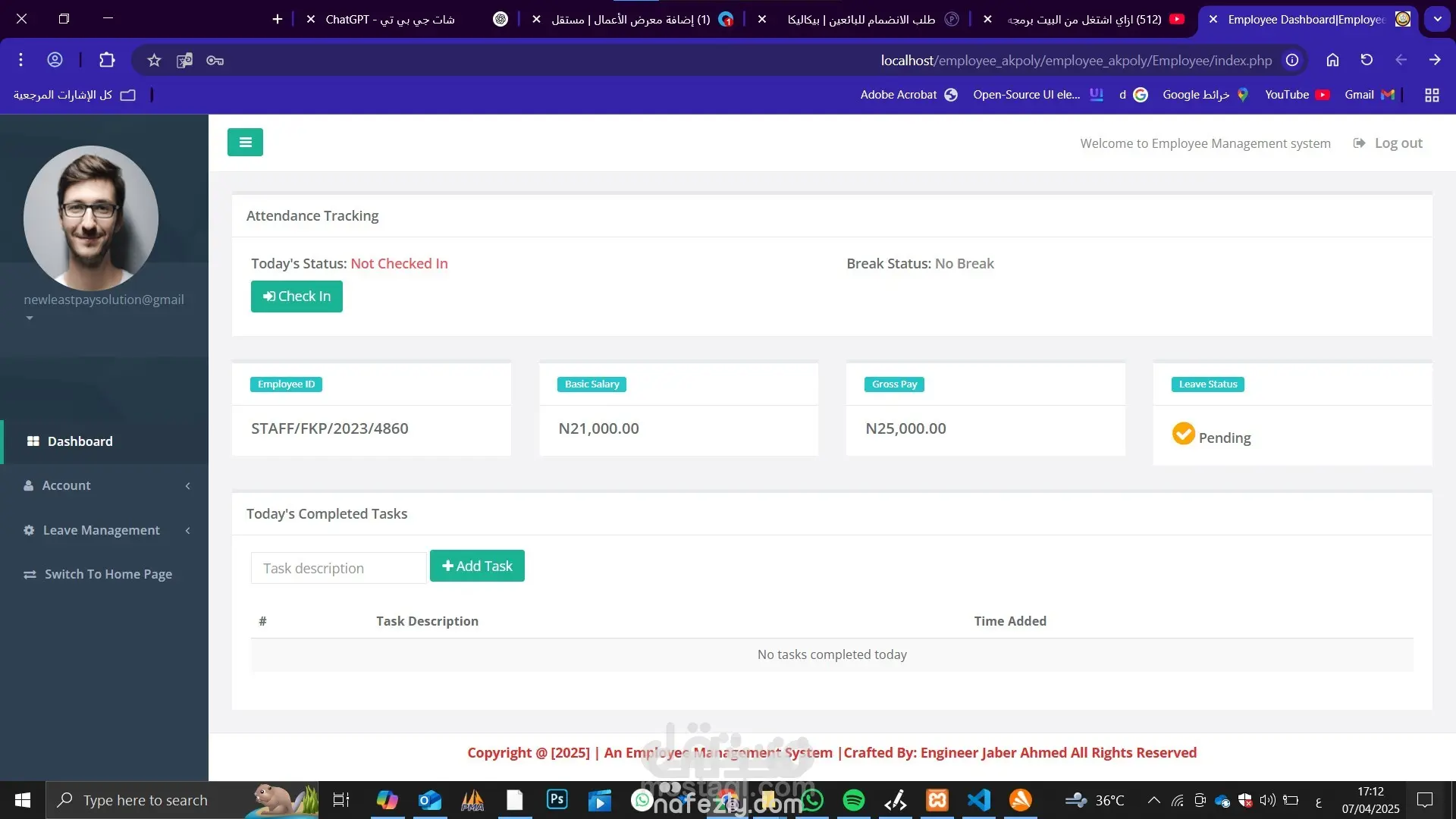Screen dimensions: 1456x819
Task: Open browser home page icon
Action: pos(1332,60)
